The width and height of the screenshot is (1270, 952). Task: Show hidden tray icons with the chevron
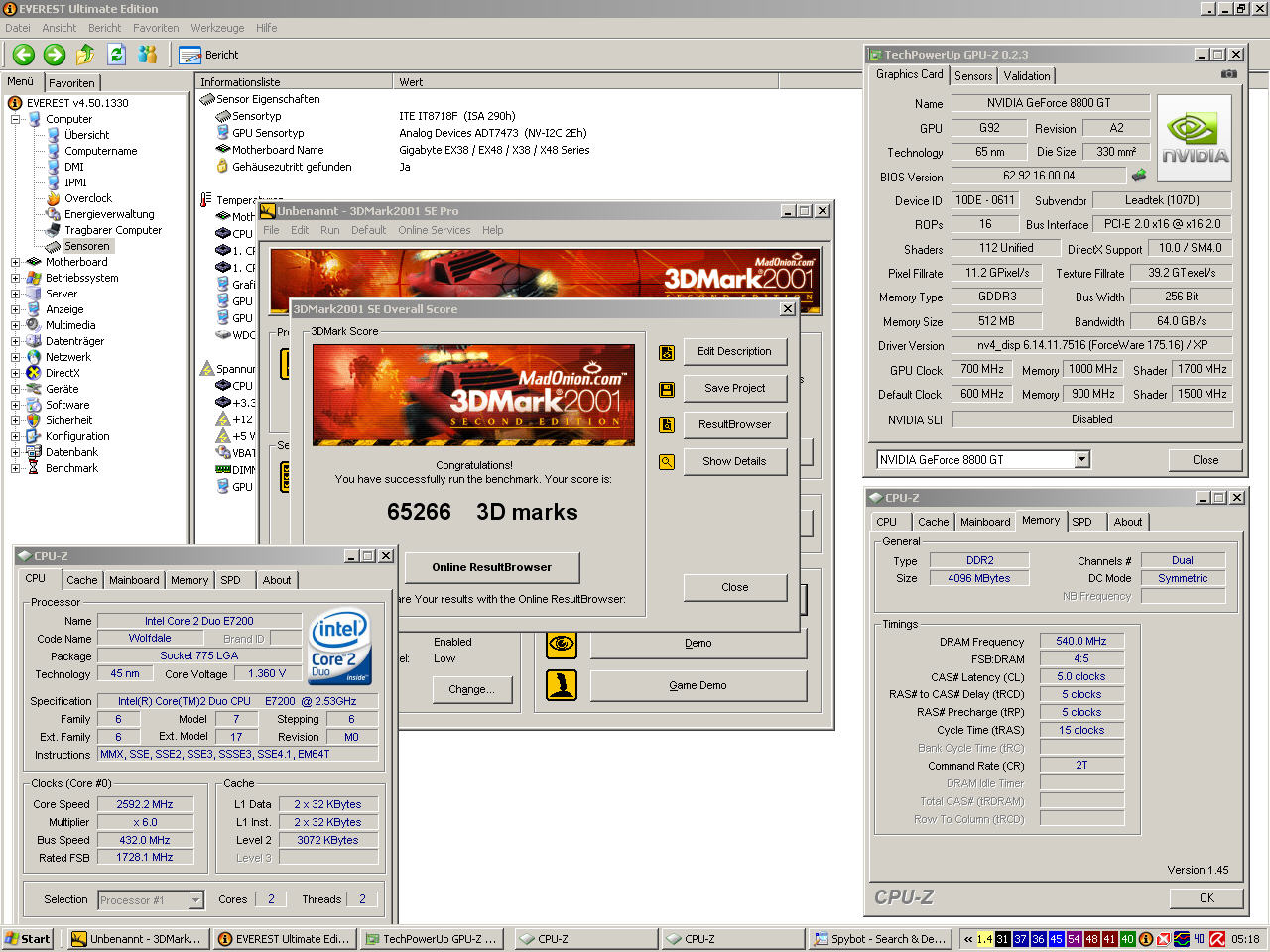[x=968, y=939]
